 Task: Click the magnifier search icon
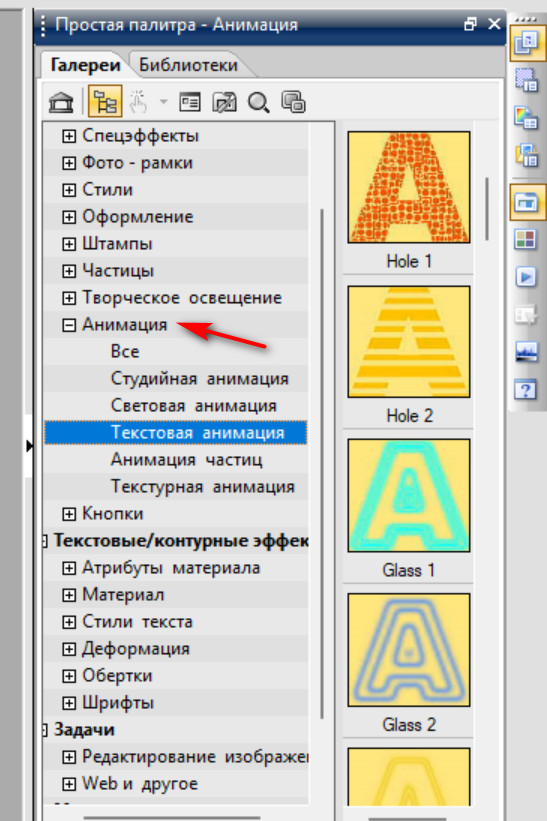pyautogui.click(x=259, y=102)
